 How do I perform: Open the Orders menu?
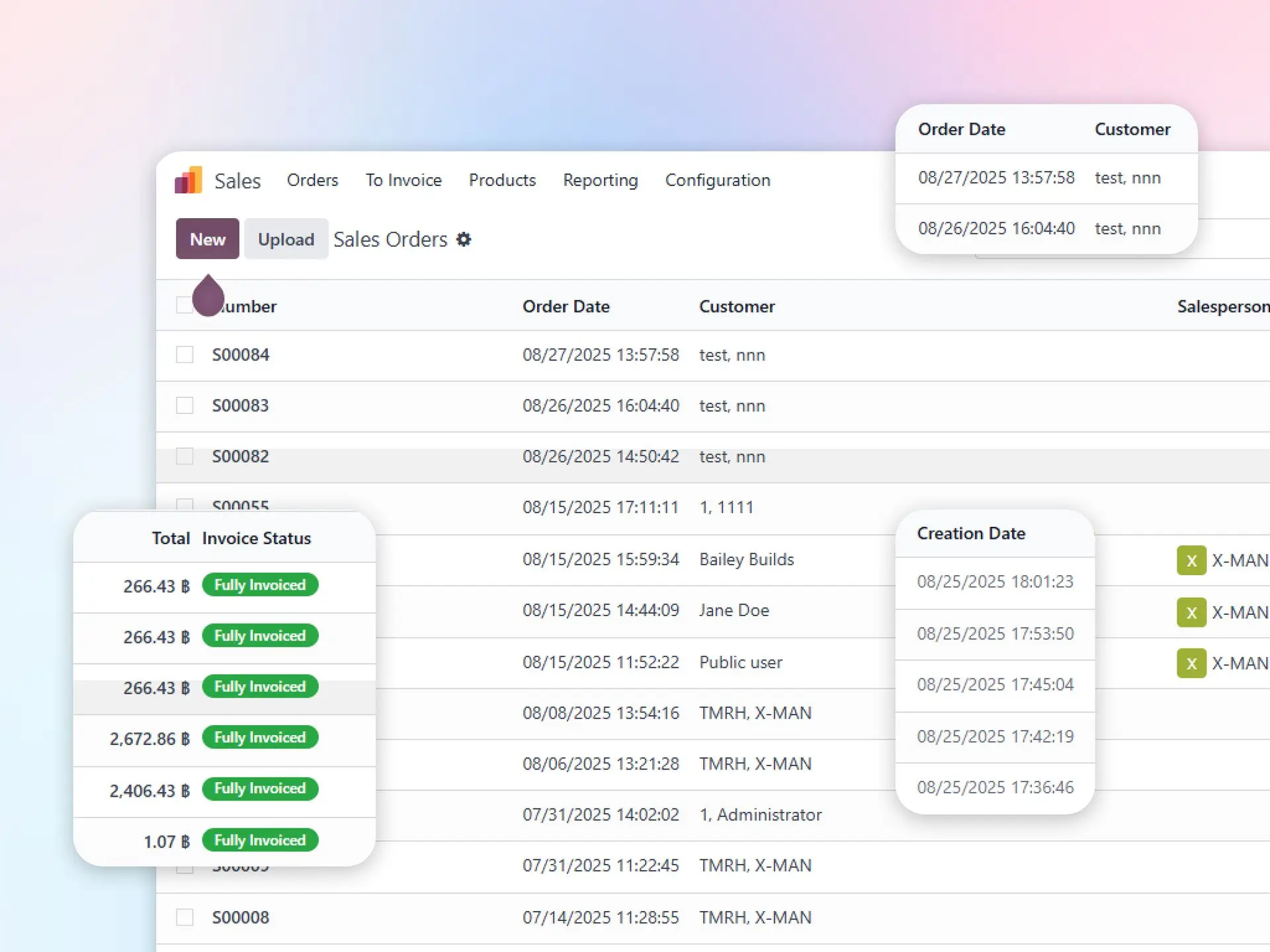pyautogui.click(x=312, y=180)
